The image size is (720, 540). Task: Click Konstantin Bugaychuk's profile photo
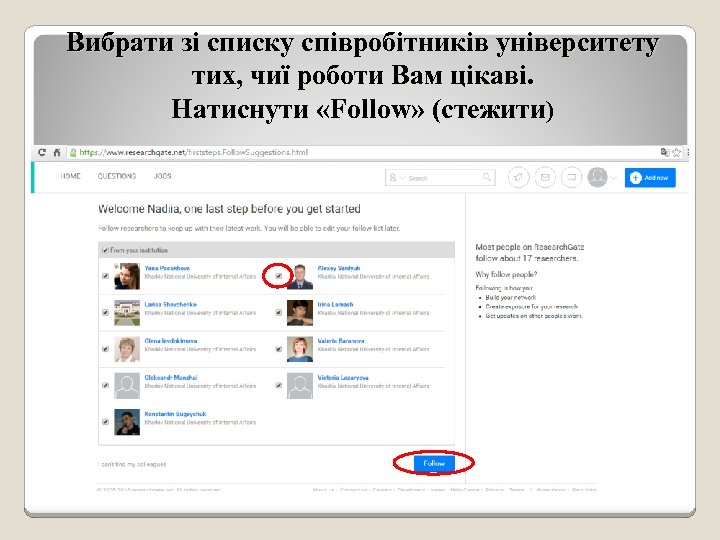[x=127, y=422]
